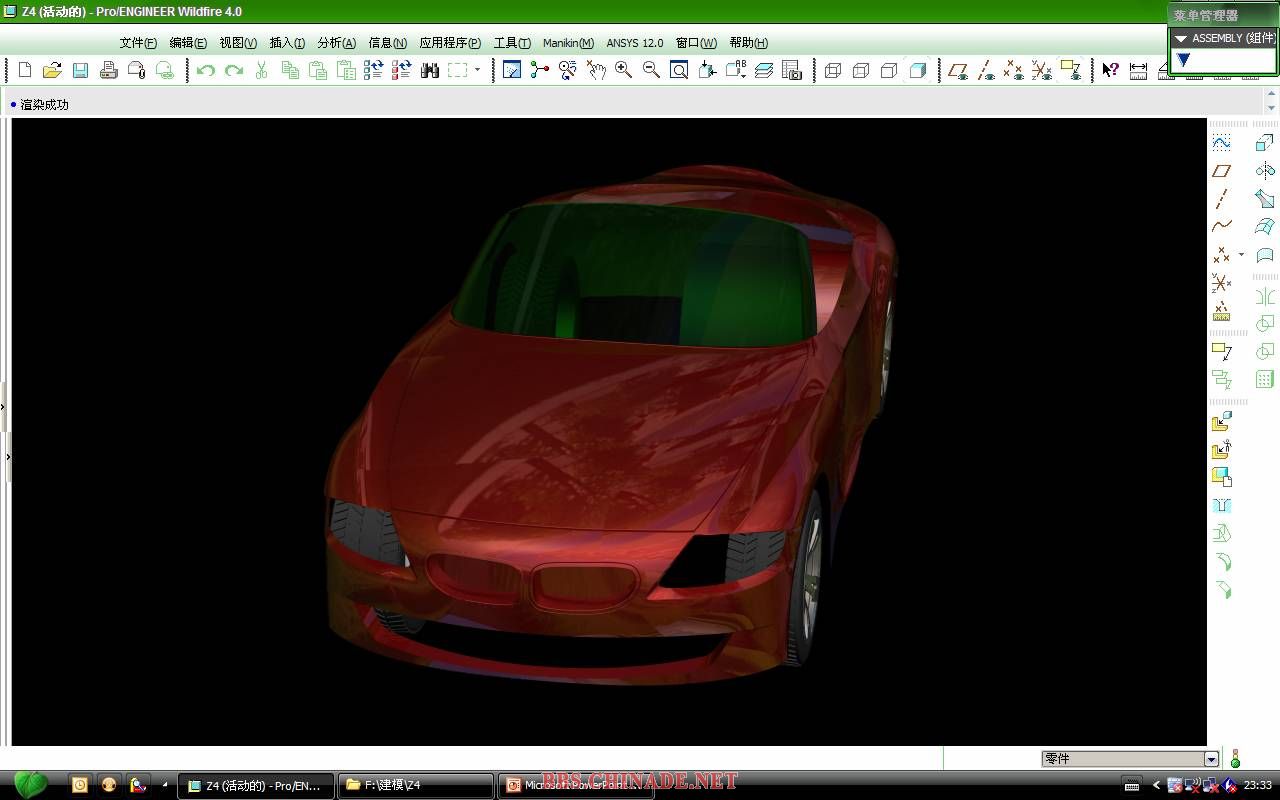The height and width of the screenshot is (800, 1280).
Task: Select the Datum Plane tool on right toolbar
Action: tap(1221, 171)
